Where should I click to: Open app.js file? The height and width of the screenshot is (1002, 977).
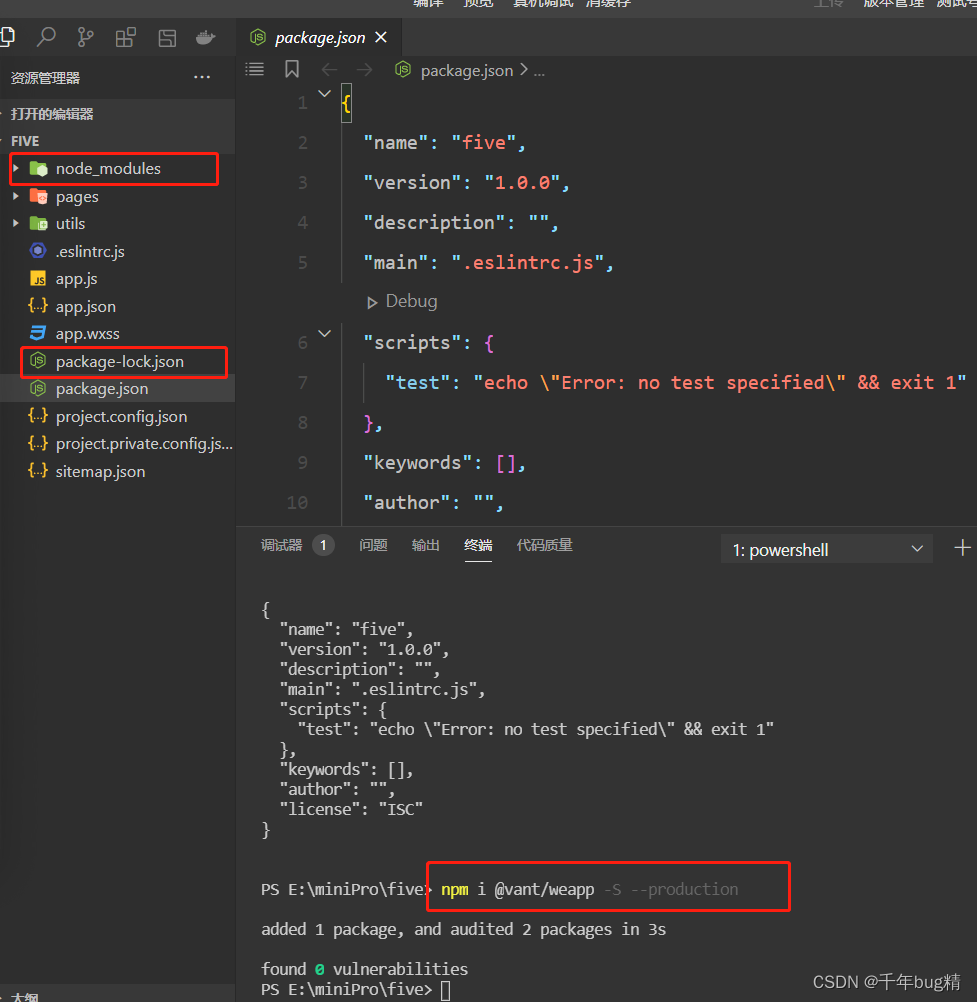click(x=76, y=279)
